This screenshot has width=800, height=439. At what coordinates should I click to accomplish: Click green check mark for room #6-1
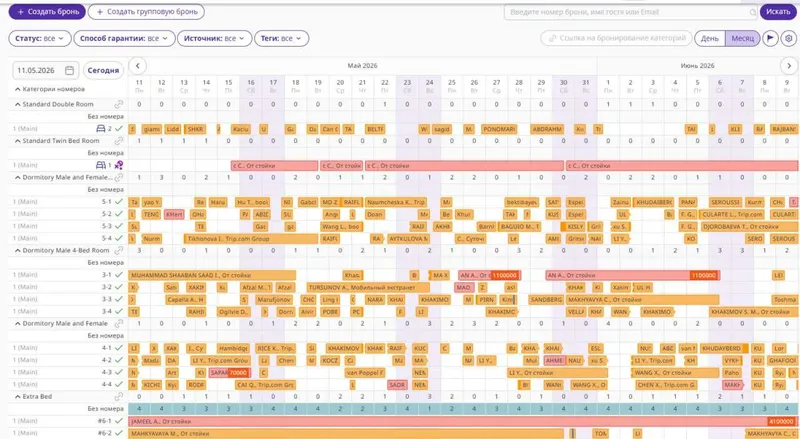click(119, 421)
